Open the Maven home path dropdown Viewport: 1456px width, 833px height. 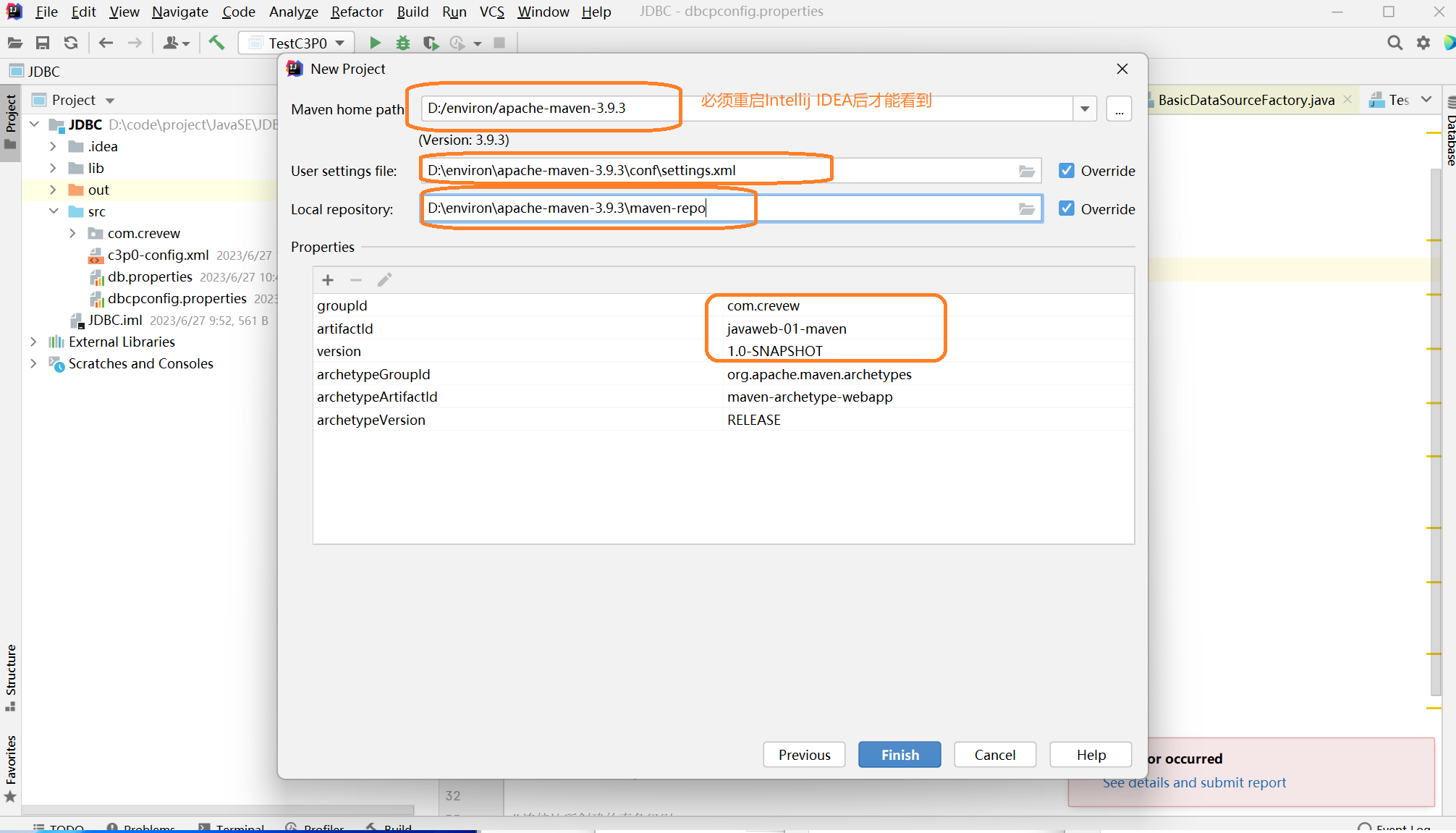pos(1085,108)
